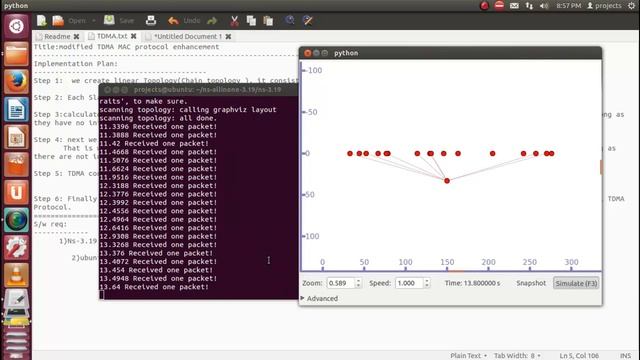Expand the Advanced section
The width and height of the screenshot is (640, 360).
(x=319, y=298)
